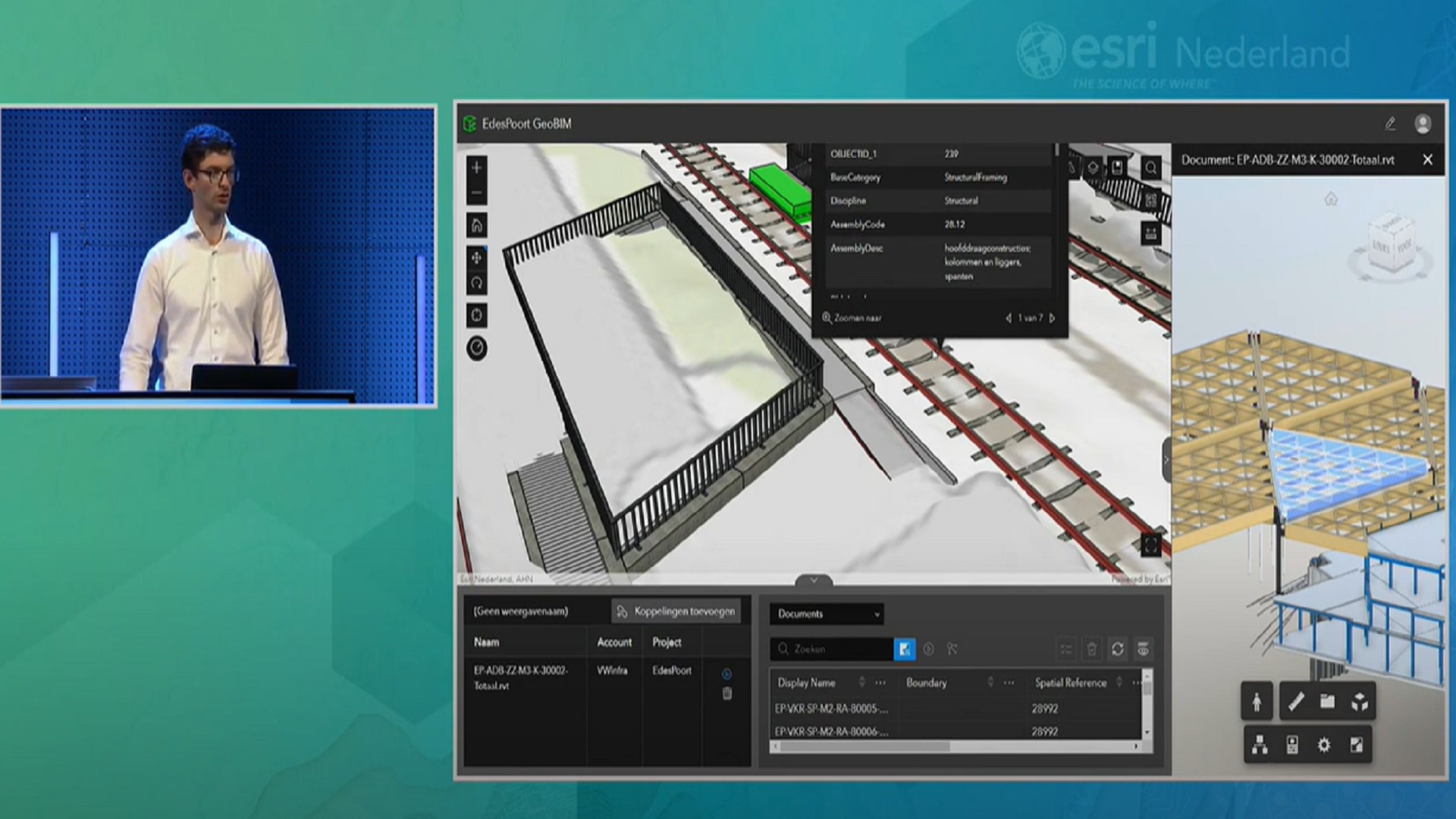Image resolution: width=1456 pixels, height=819 pixels.
Task: Activate the first person walk tool
Action: (x=1257, y=702)
